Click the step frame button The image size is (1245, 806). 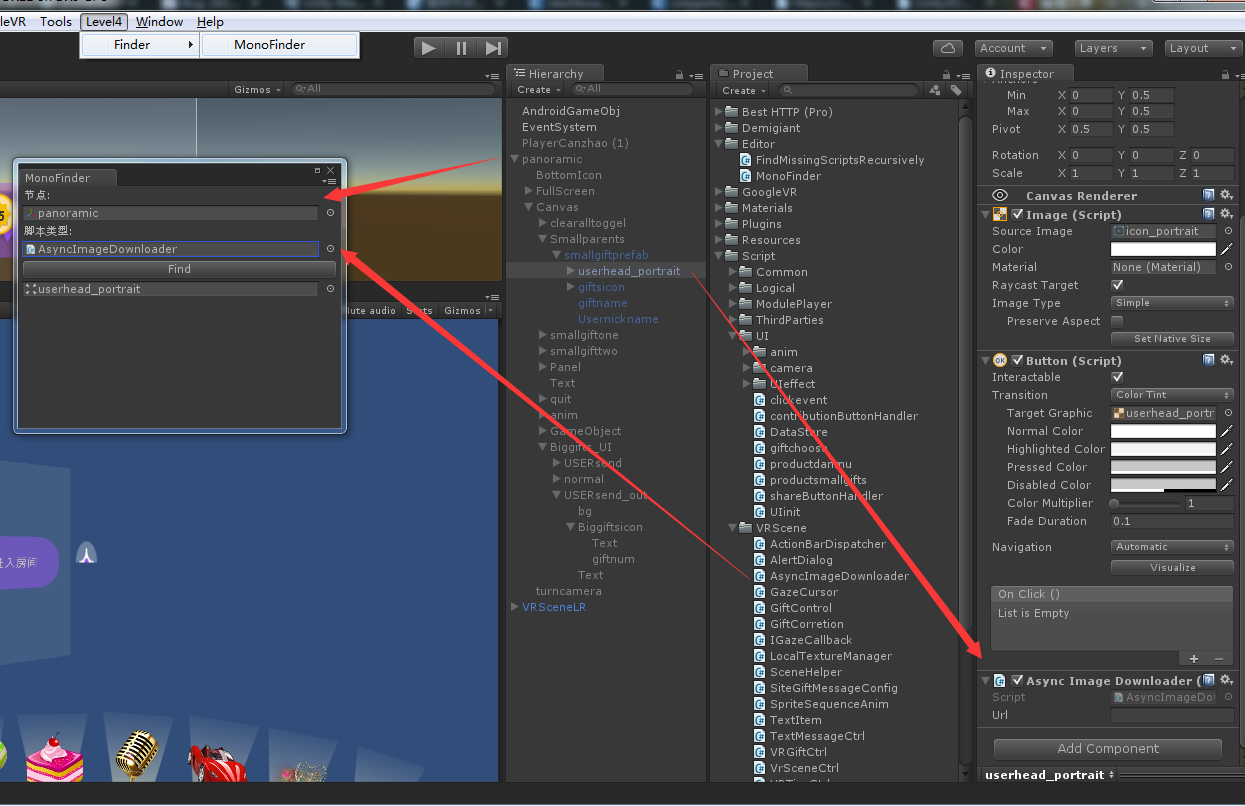(492, 48)
